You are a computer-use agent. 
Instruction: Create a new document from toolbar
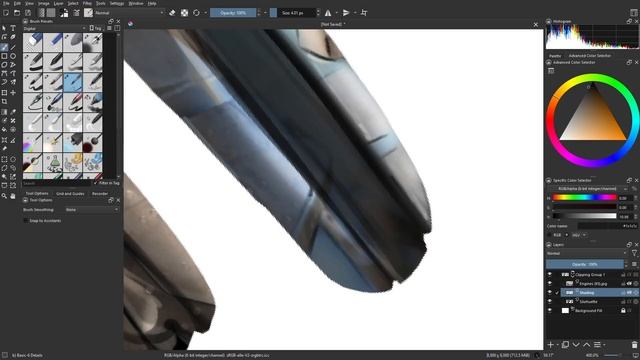[6, 13]
